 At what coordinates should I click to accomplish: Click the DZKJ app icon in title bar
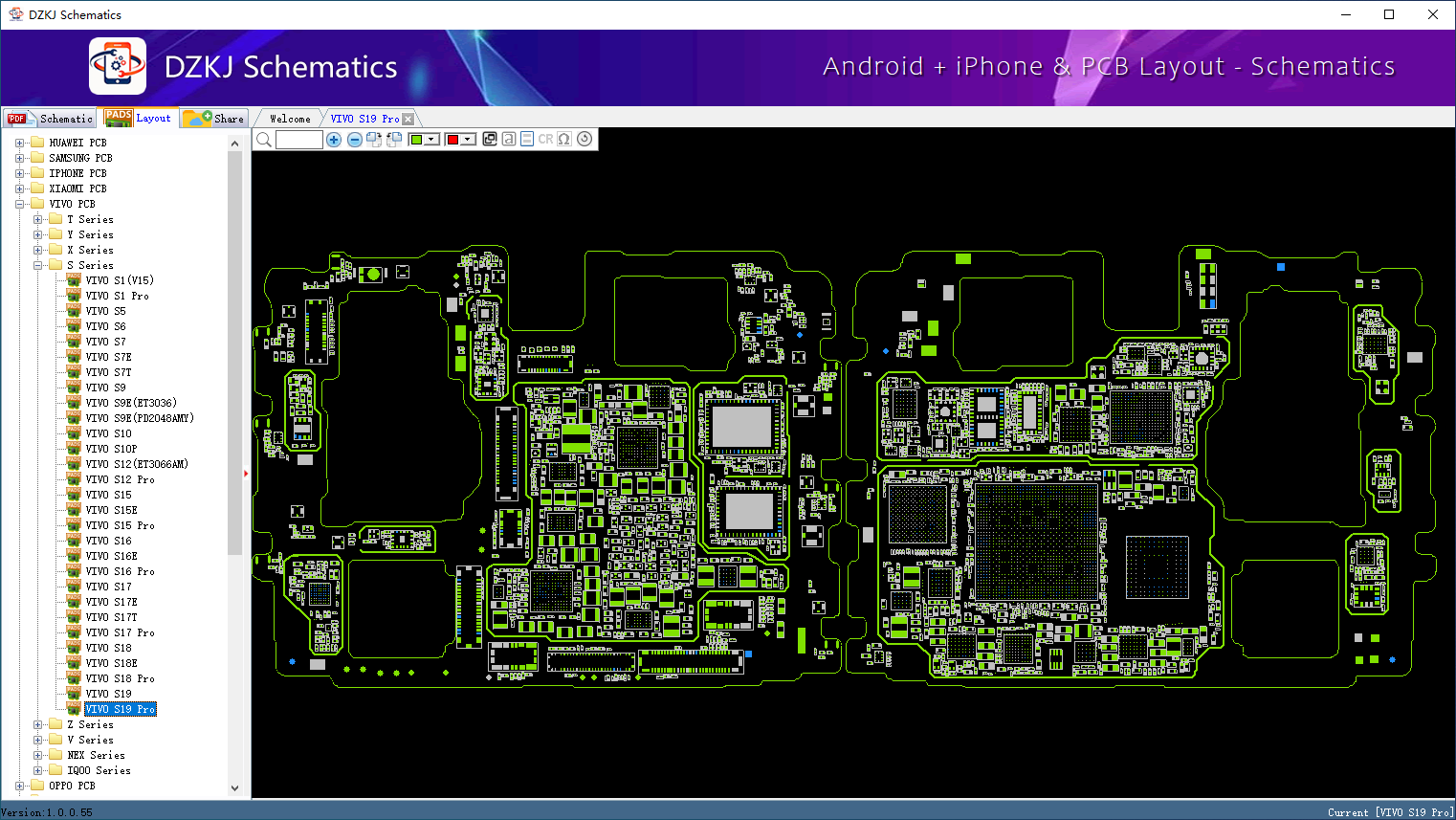(15, 14)
